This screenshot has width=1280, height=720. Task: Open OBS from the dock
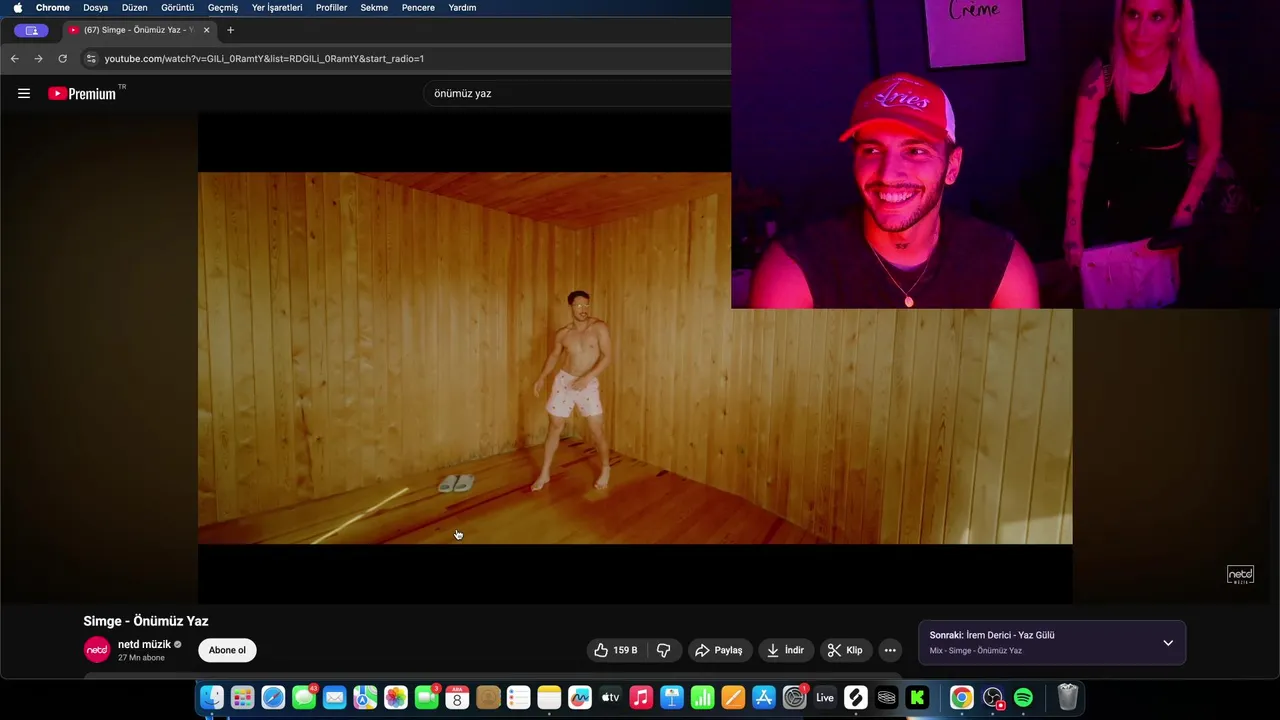992,697
